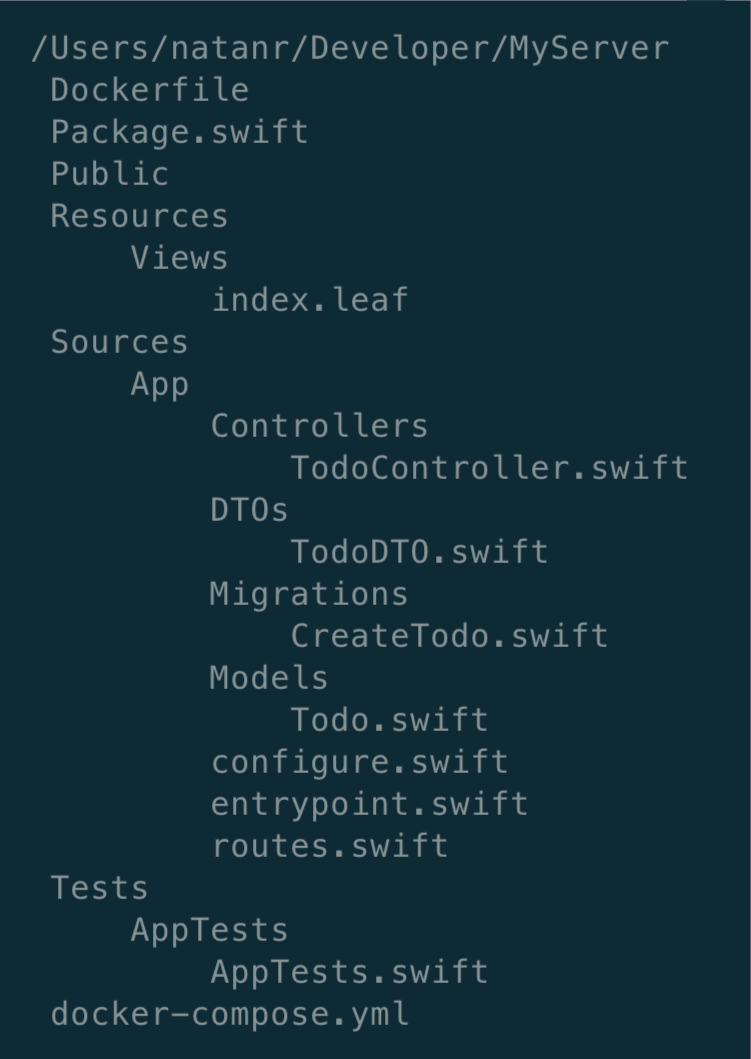Select the DTOs folder
Viewport: 751px width, 1059px height.
click(x=249, y=510)
